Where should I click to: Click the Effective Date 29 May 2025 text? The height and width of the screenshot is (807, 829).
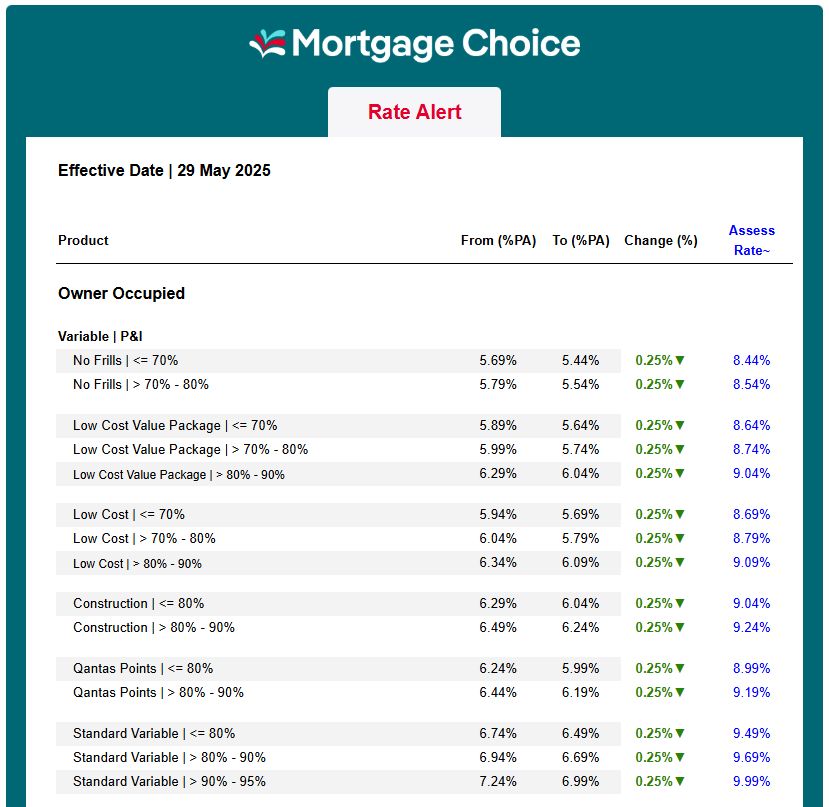point(164,171)
